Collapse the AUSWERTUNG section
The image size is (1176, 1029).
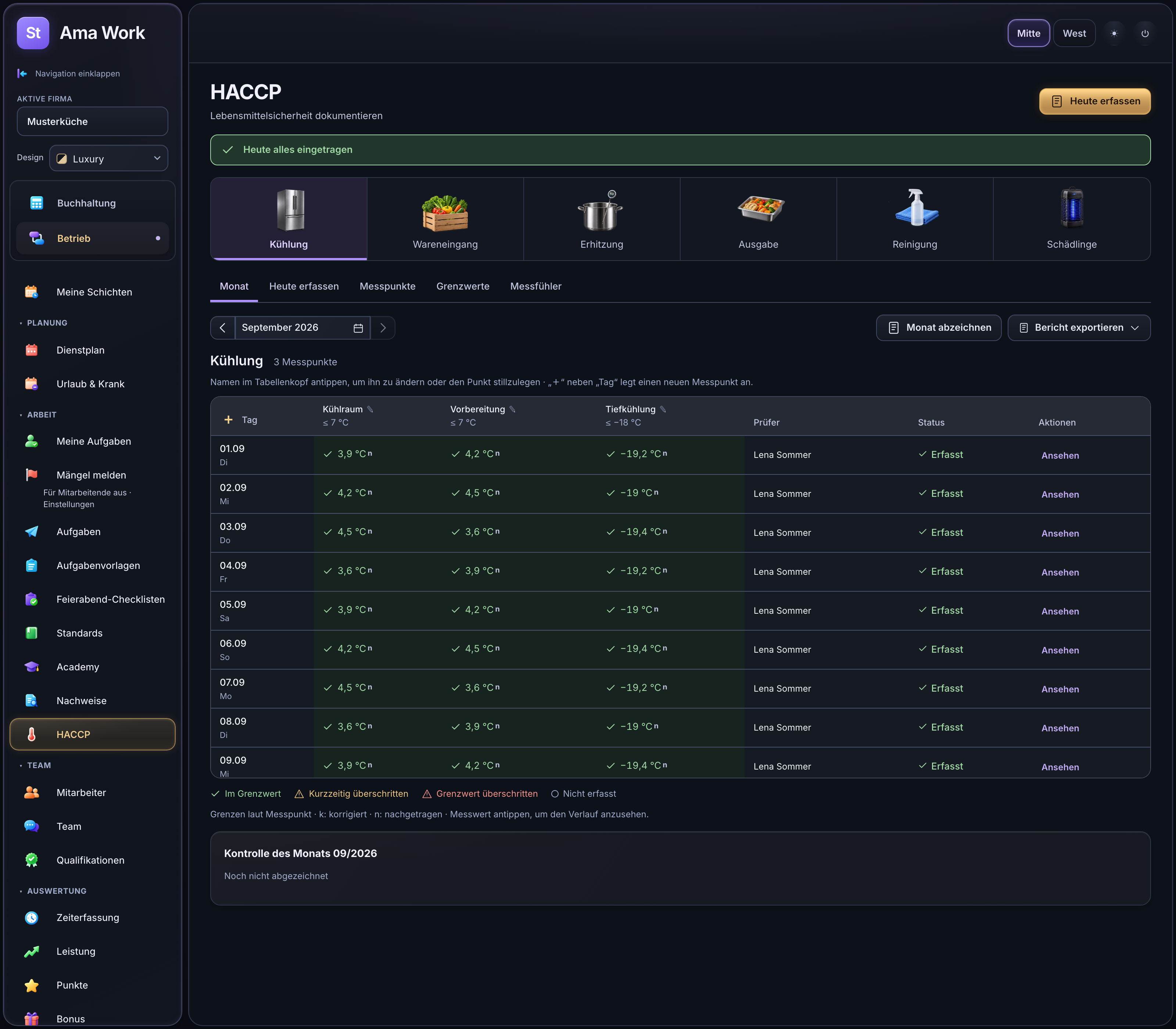pyautogui.click(x=53, y=891)
